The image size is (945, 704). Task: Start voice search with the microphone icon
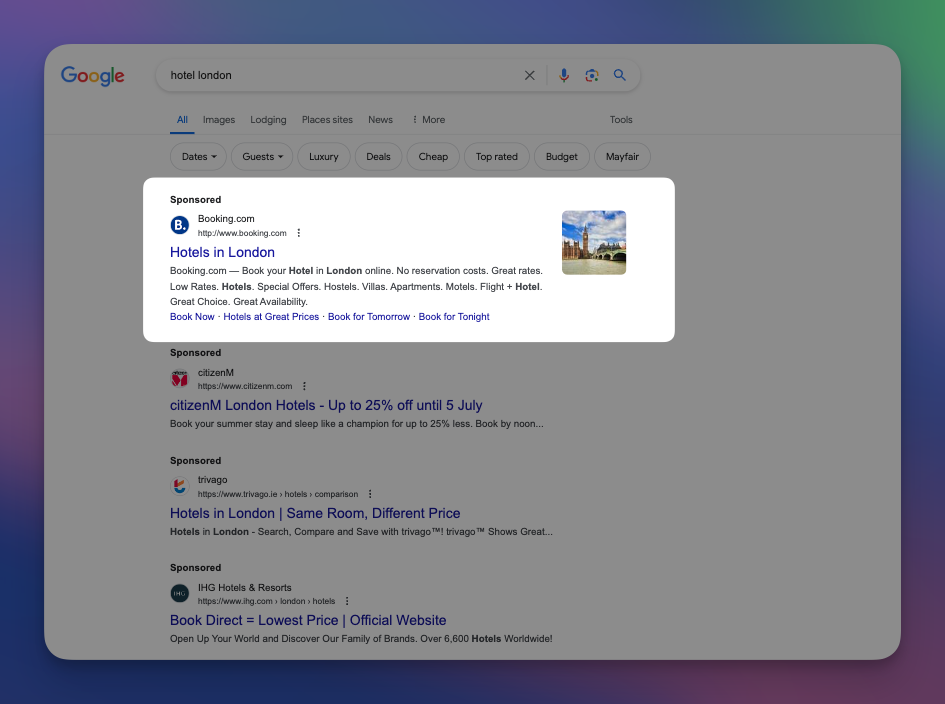point(564,75)
